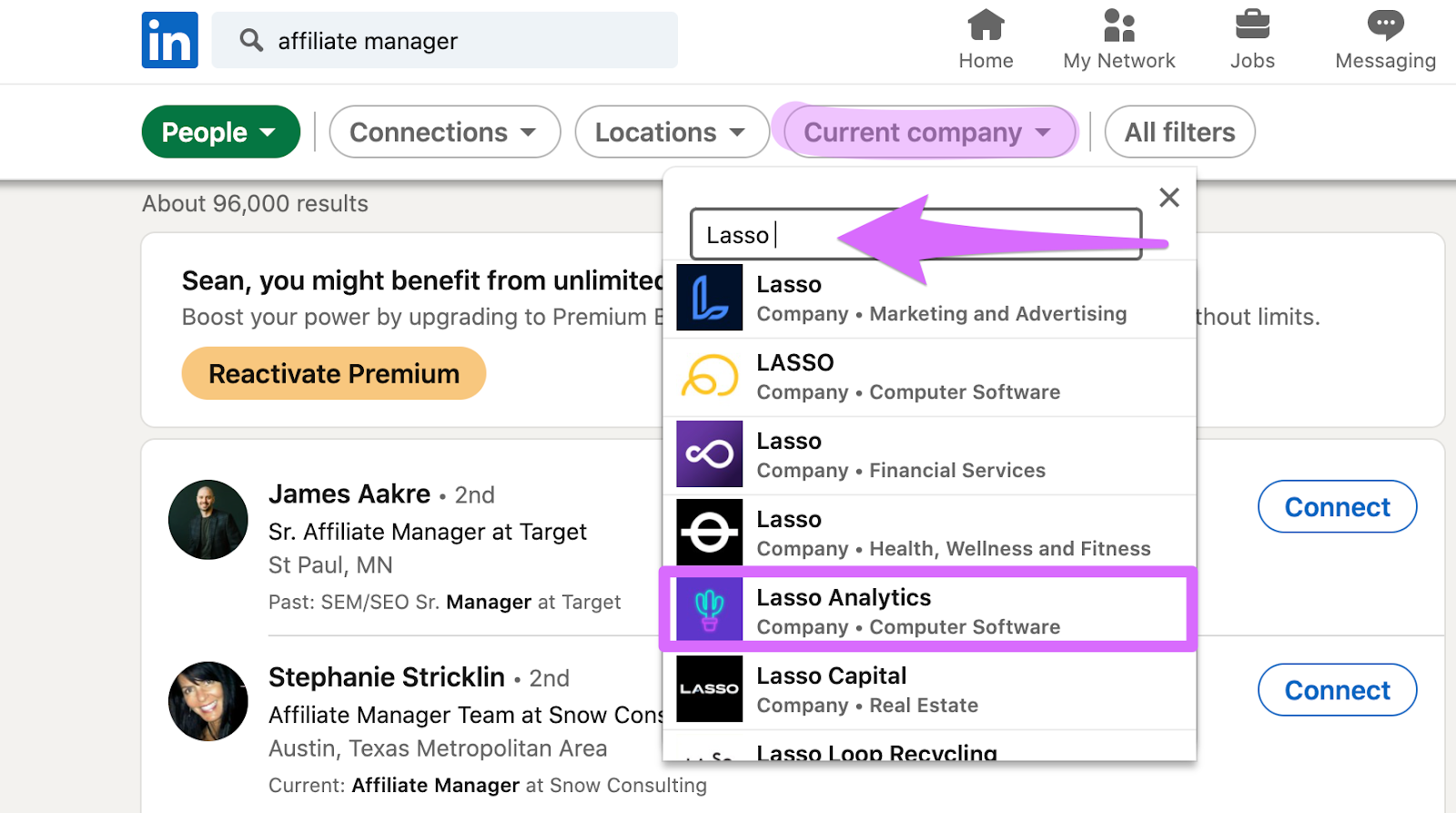The image size is (1456, 813).
Task: Click About 96,000 results text
Action: (255, 203)
